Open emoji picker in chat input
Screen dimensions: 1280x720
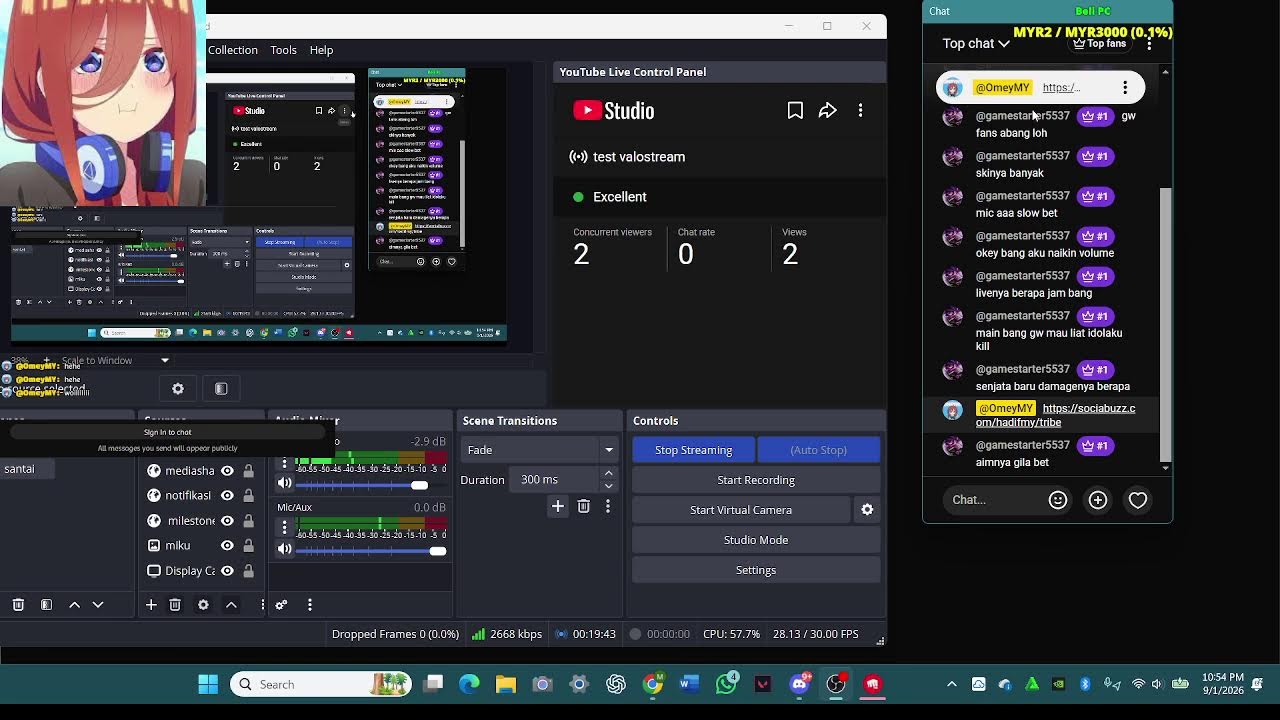[1058, 500]
